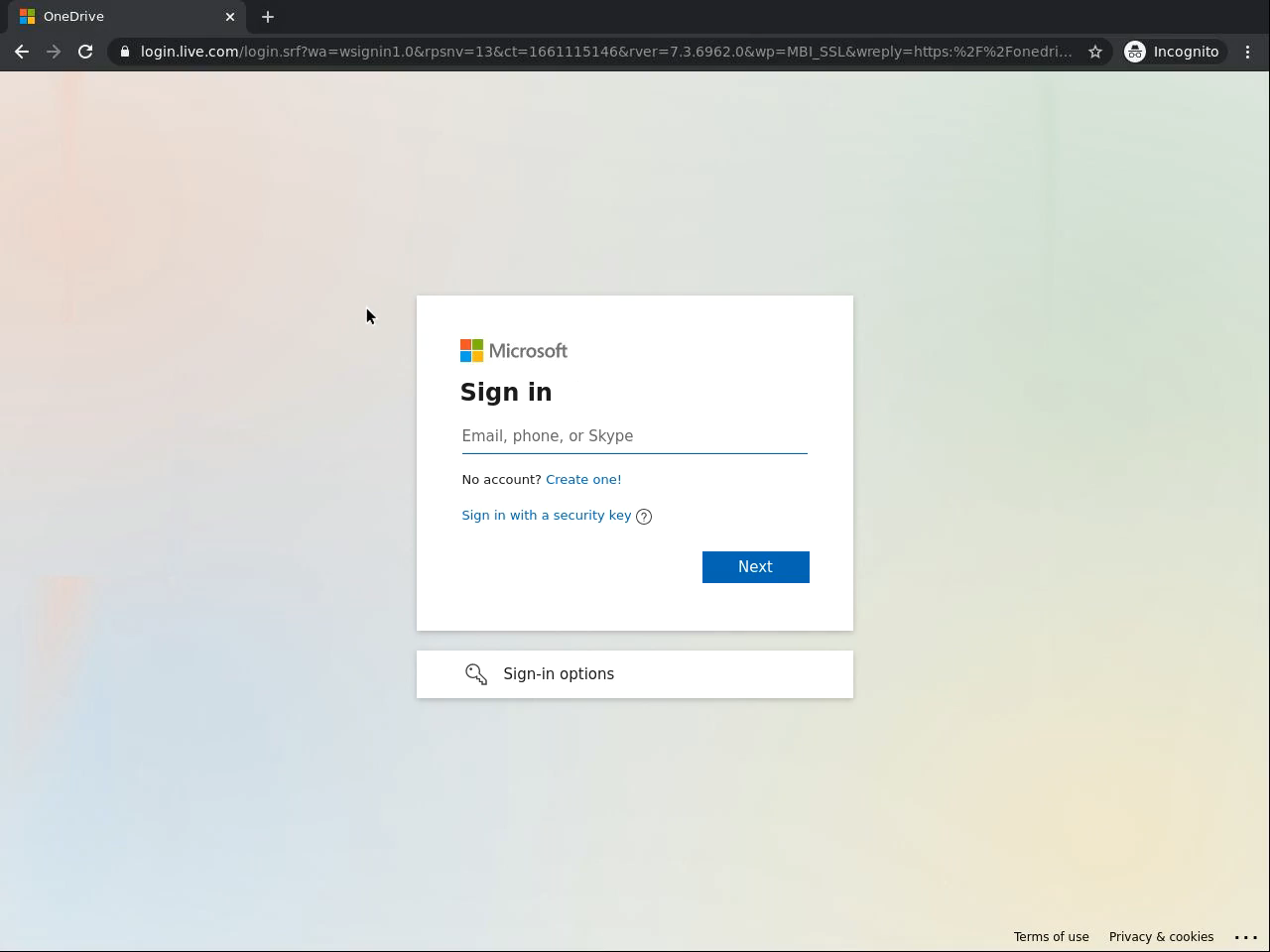The width and height of the screenshot is (1270, 952).
Task: Click the Create one! link
Action: point(583,479)
